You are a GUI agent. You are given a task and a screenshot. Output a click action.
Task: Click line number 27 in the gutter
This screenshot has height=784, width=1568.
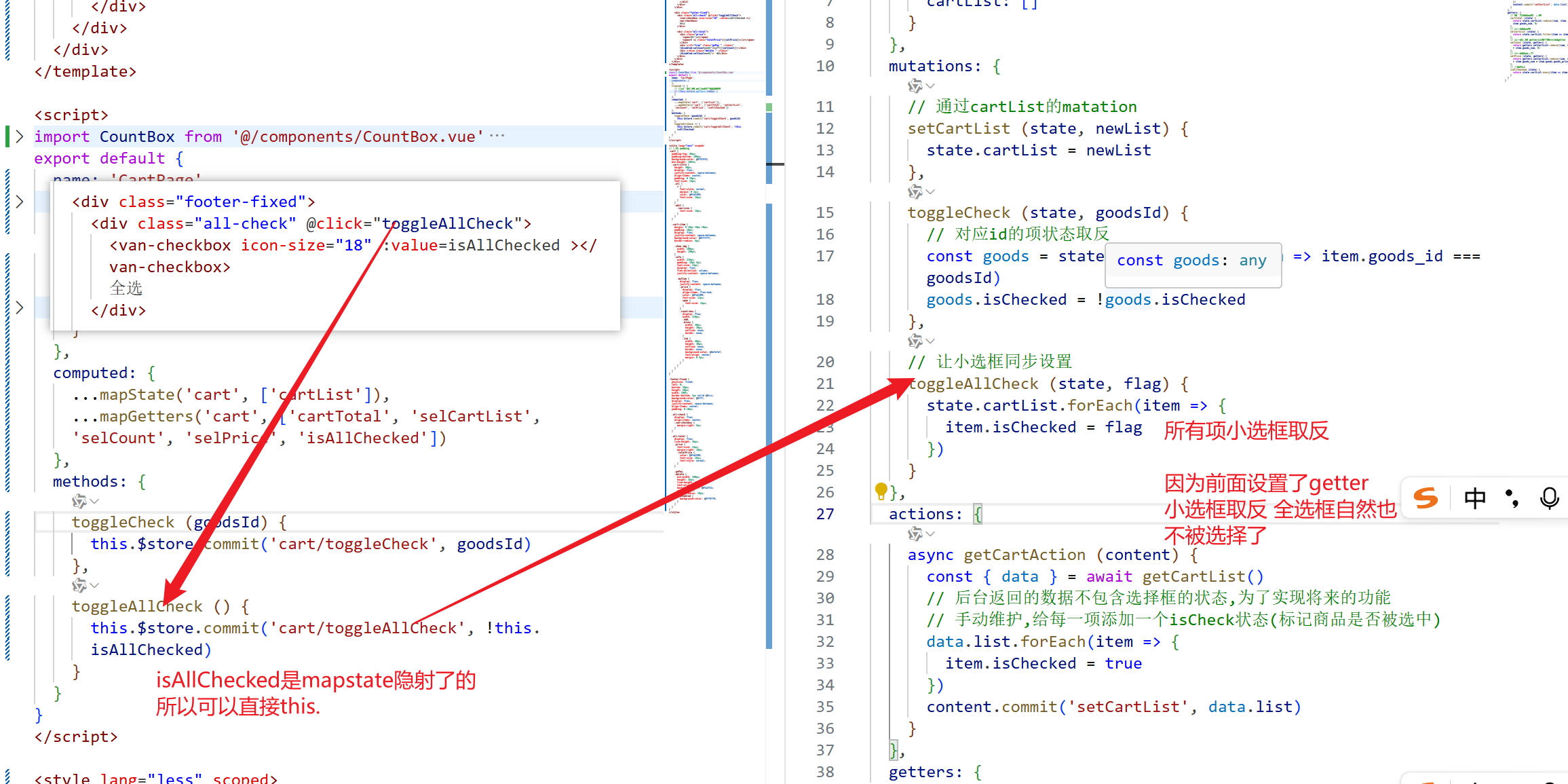point(825,515)
